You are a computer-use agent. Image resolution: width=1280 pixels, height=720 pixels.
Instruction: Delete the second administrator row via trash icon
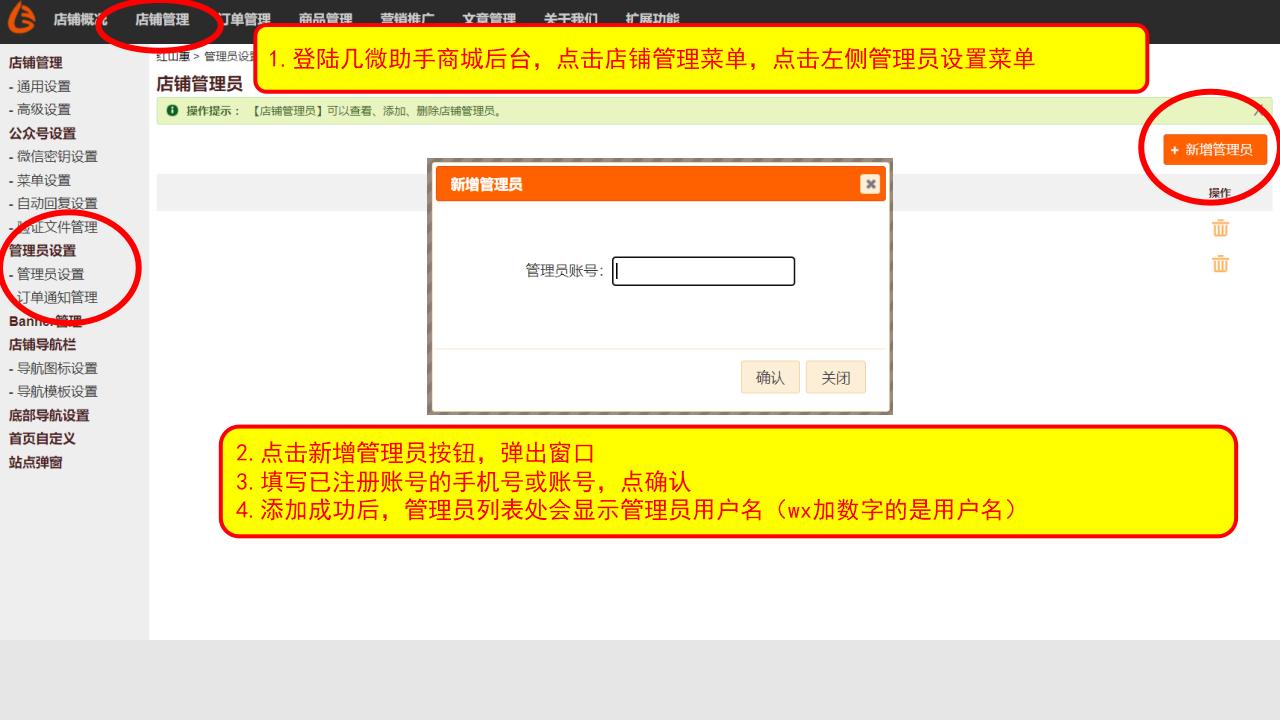click(1220, 264)
